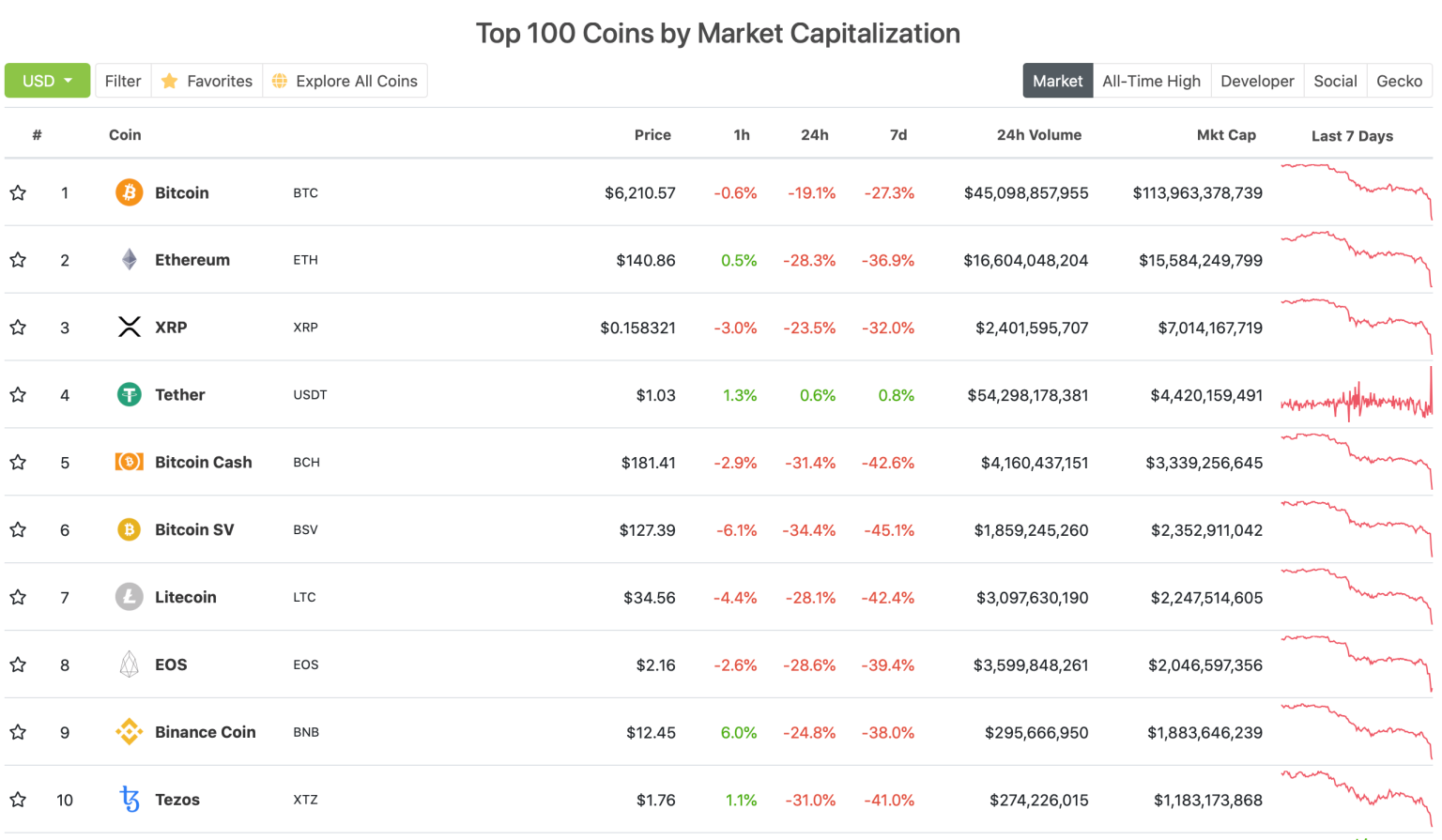Switch to the All-Time High tab
The width and height of the screenshot is (1442, 840).
pyautogui.click(x=1151, y=81)
